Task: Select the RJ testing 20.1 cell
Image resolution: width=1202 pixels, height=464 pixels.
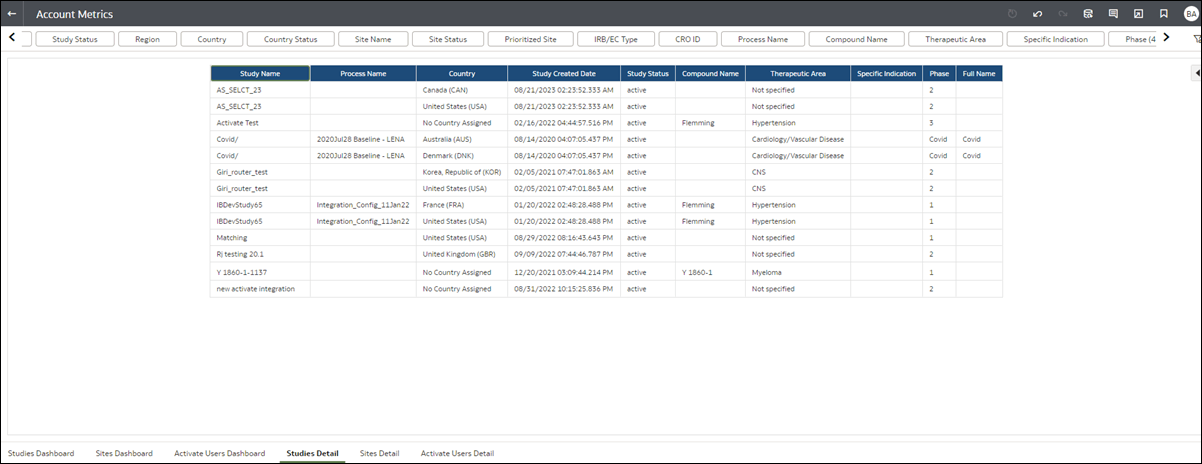Action: (260, 254)
